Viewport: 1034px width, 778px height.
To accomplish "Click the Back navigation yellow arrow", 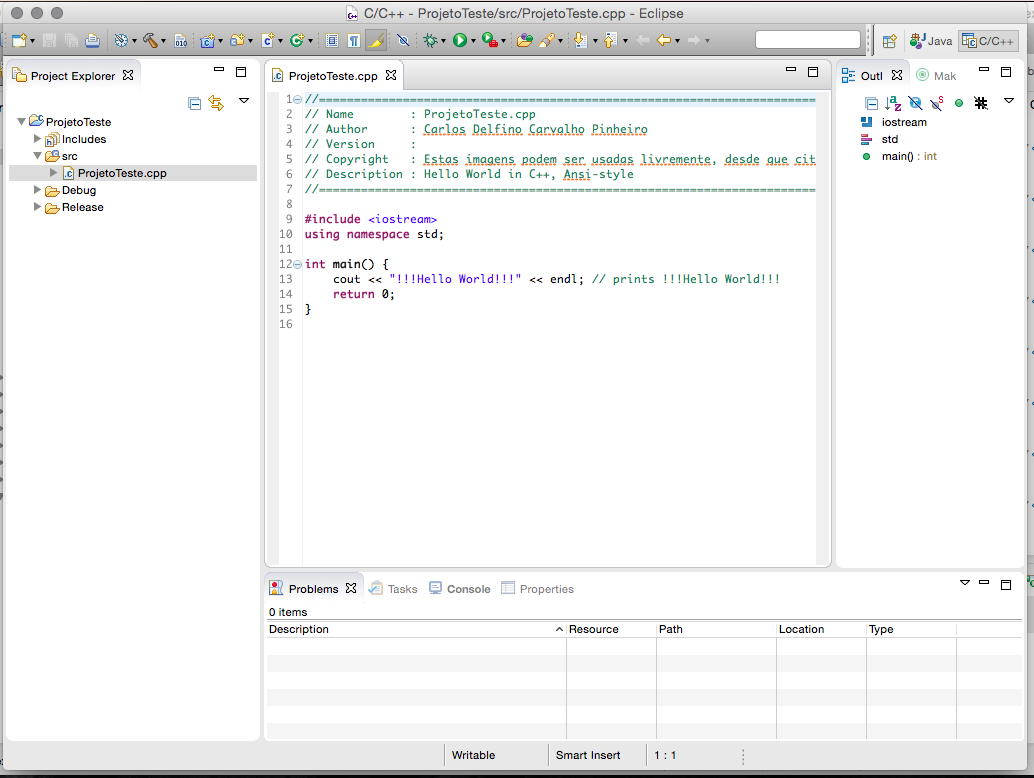I will click(x=664, y=41).
